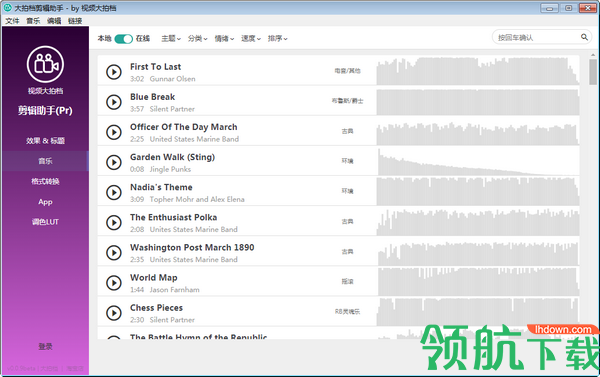The image size is (600, 377).
Task: Toggle the 本地/在线 switch
Action: coord(123,39)
